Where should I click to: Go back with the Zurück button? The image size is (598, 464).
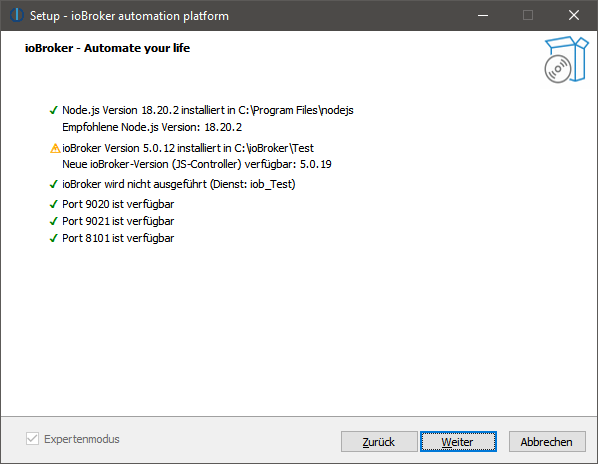tap(379, 442)
